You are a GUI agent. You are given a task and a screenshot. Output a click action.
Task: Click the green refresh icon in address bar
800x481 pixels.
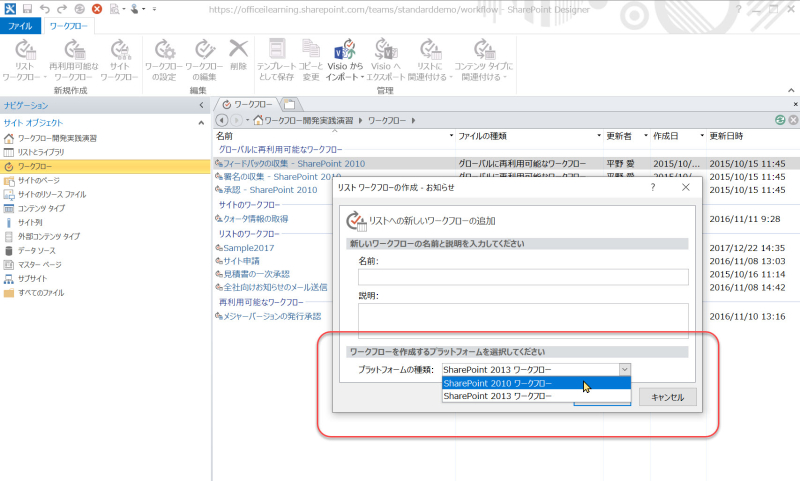point(780,120)
